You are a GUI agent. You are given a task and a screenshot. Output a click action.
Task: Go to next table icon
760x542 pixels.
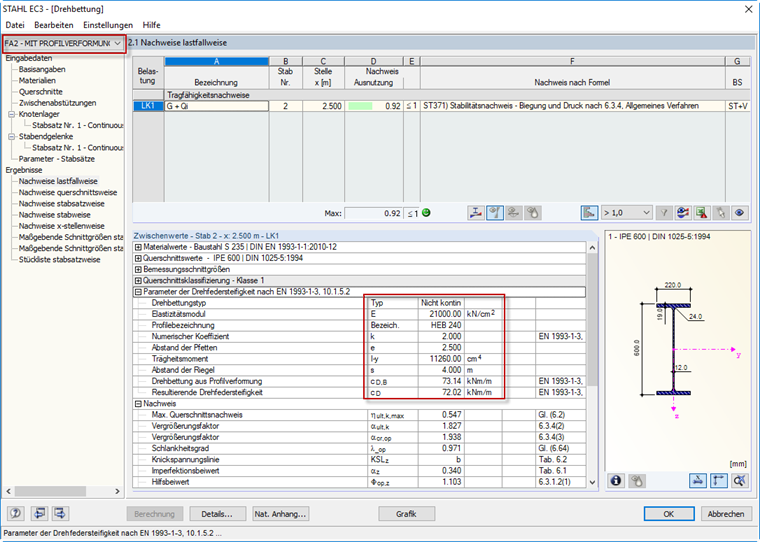(x=60, y=513)
